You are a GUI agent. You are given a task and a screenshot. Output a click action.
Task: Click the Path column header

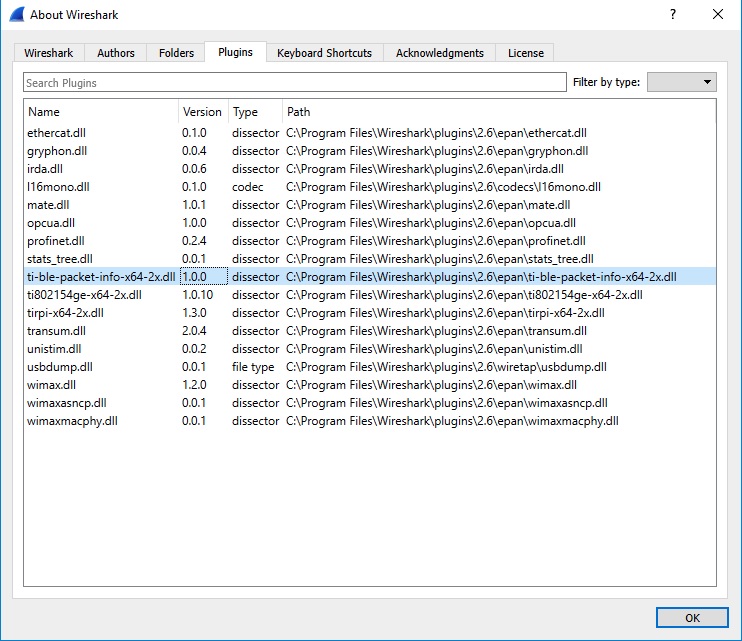click(x=499, y=112)
